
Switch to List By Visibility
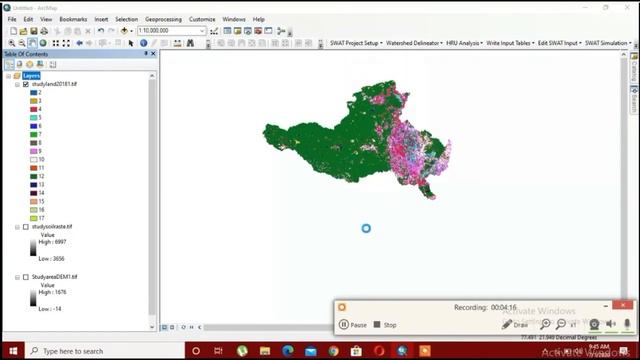coord(30,64)
